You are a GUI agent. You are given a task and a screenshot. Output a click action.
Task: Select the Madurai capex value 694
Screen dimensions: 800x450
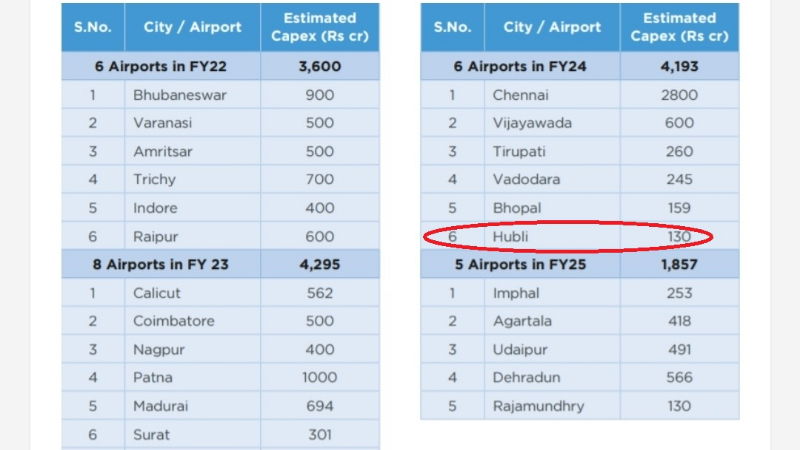click(319, 406)
